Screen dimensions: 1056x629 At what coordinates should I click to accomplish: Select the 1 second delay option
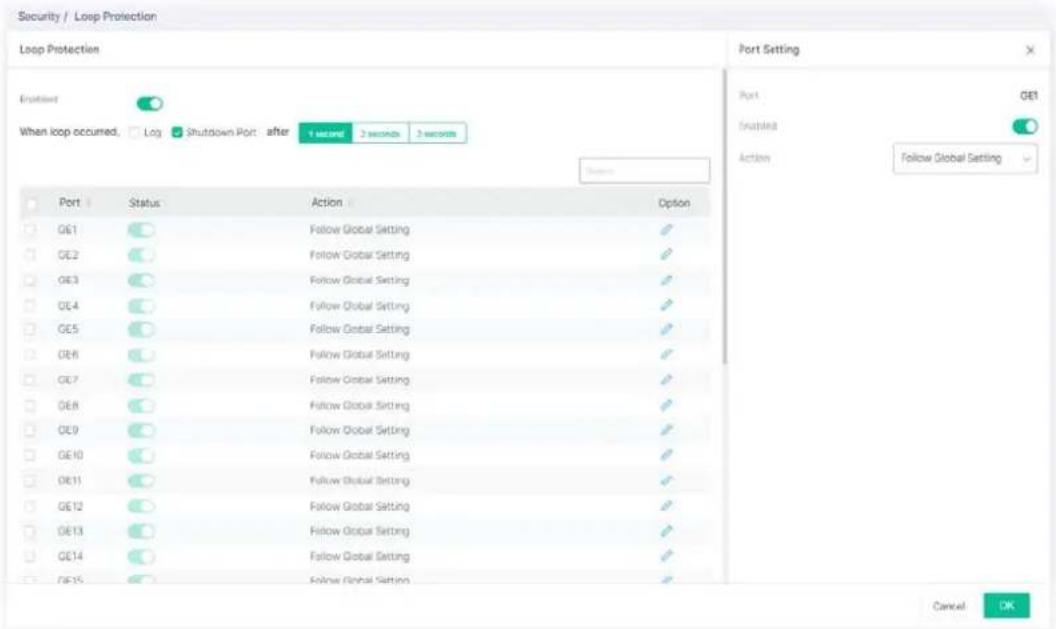[x=326, y=133]
